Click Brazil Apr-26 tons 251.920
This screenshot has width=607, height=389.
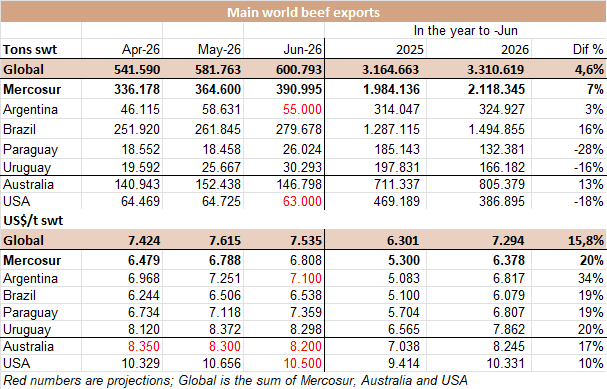[x=137, y=129]
